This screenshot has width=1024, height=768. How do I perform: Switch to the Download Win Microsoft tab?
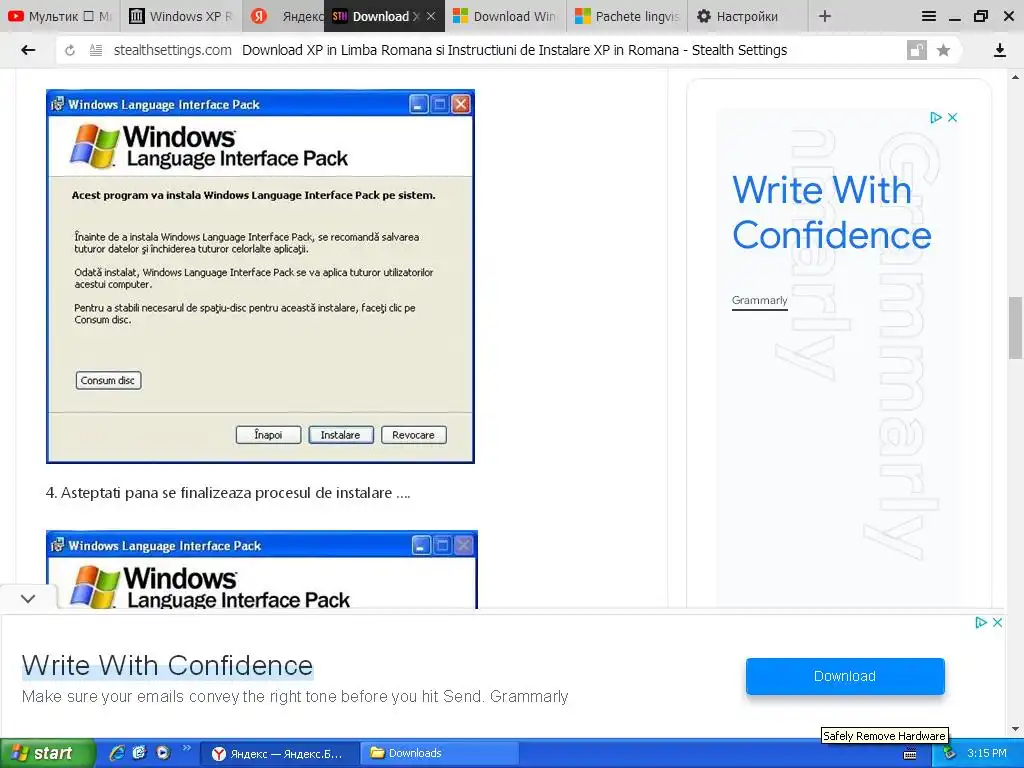pyautogui.click(x=505, y=16)
